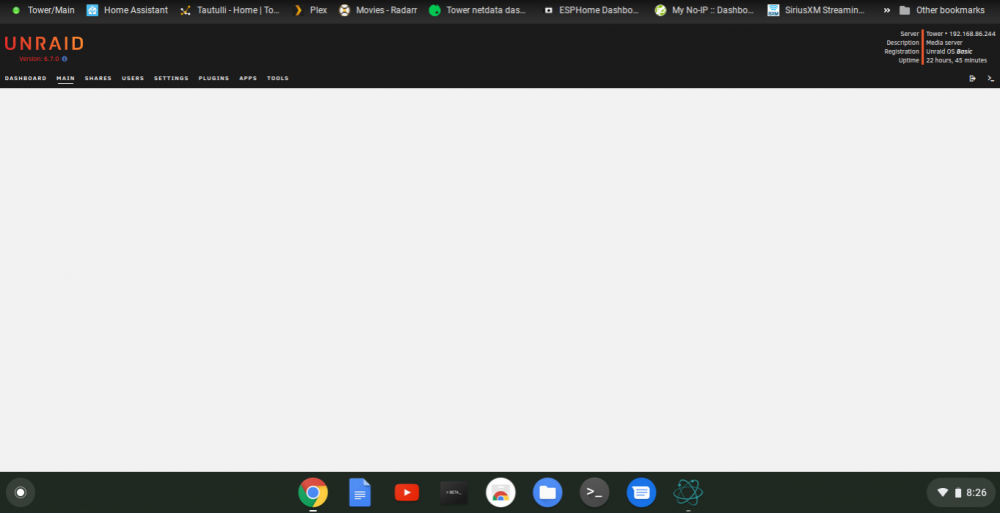
Task: Click the logout icon in Unraid header
Action: 972,78
